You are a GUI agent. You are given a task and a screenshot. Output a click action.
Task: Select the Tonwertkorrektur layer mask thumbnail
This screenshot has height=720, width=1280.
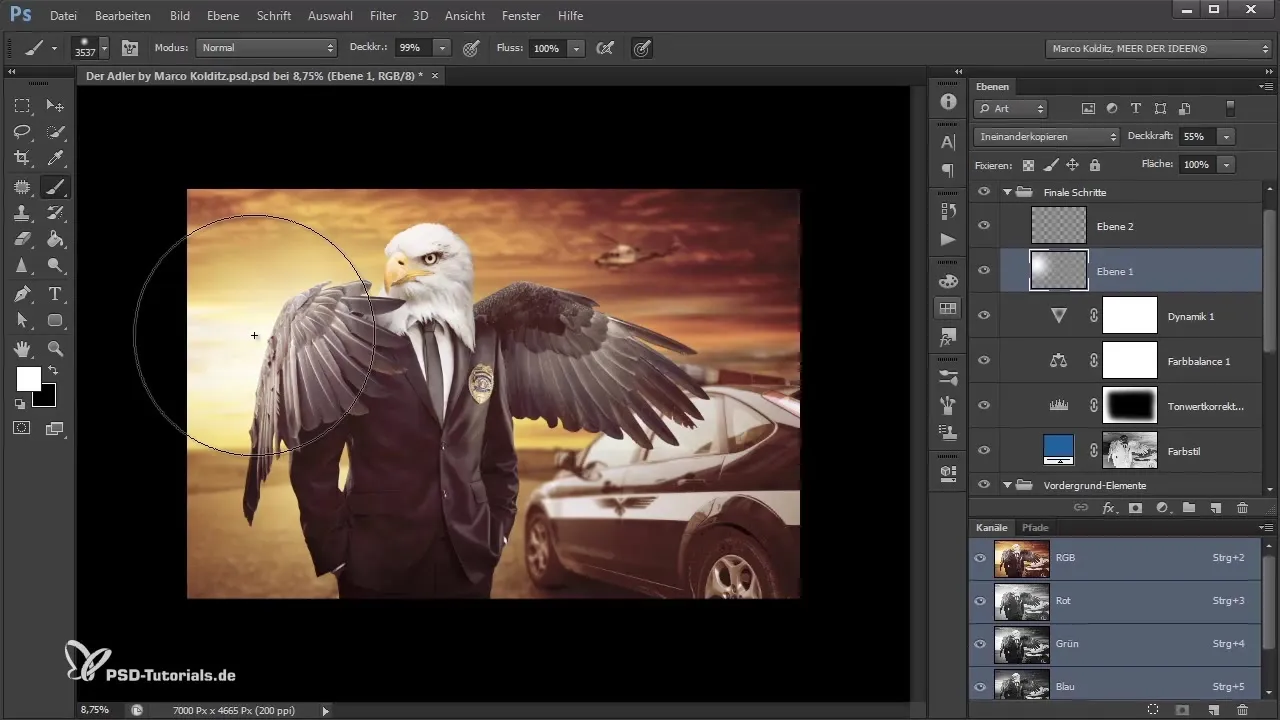click(1130, 405)
